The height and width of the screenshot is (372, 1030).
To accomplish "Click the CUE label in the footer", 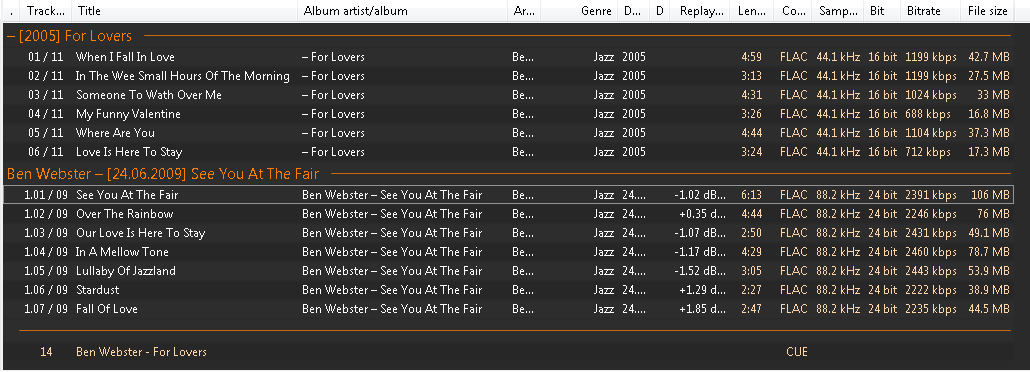I will (x=797, y=352).
